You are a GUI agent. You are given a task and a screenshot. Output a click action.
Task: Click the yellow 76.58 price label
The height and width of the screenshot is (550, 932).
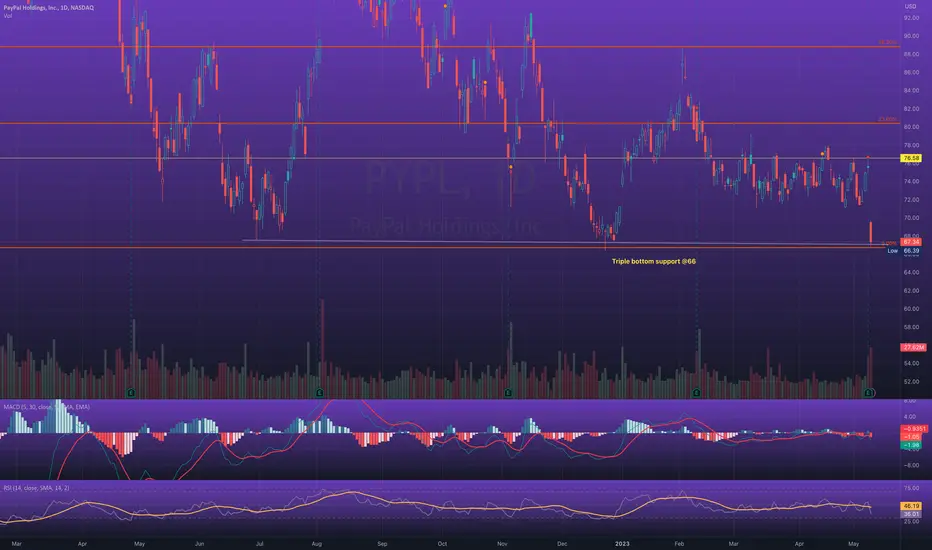(x=911, y=158)
